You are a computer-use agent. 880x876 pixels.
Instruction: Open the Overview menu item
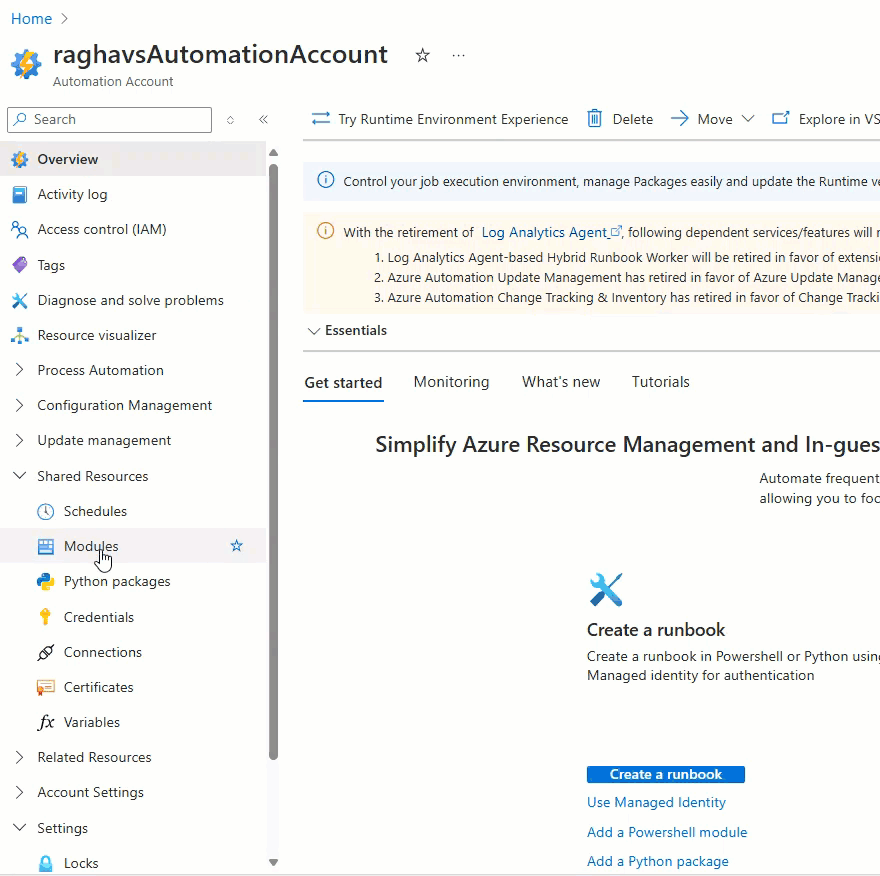pyautogui.click(x=133, y=159)
